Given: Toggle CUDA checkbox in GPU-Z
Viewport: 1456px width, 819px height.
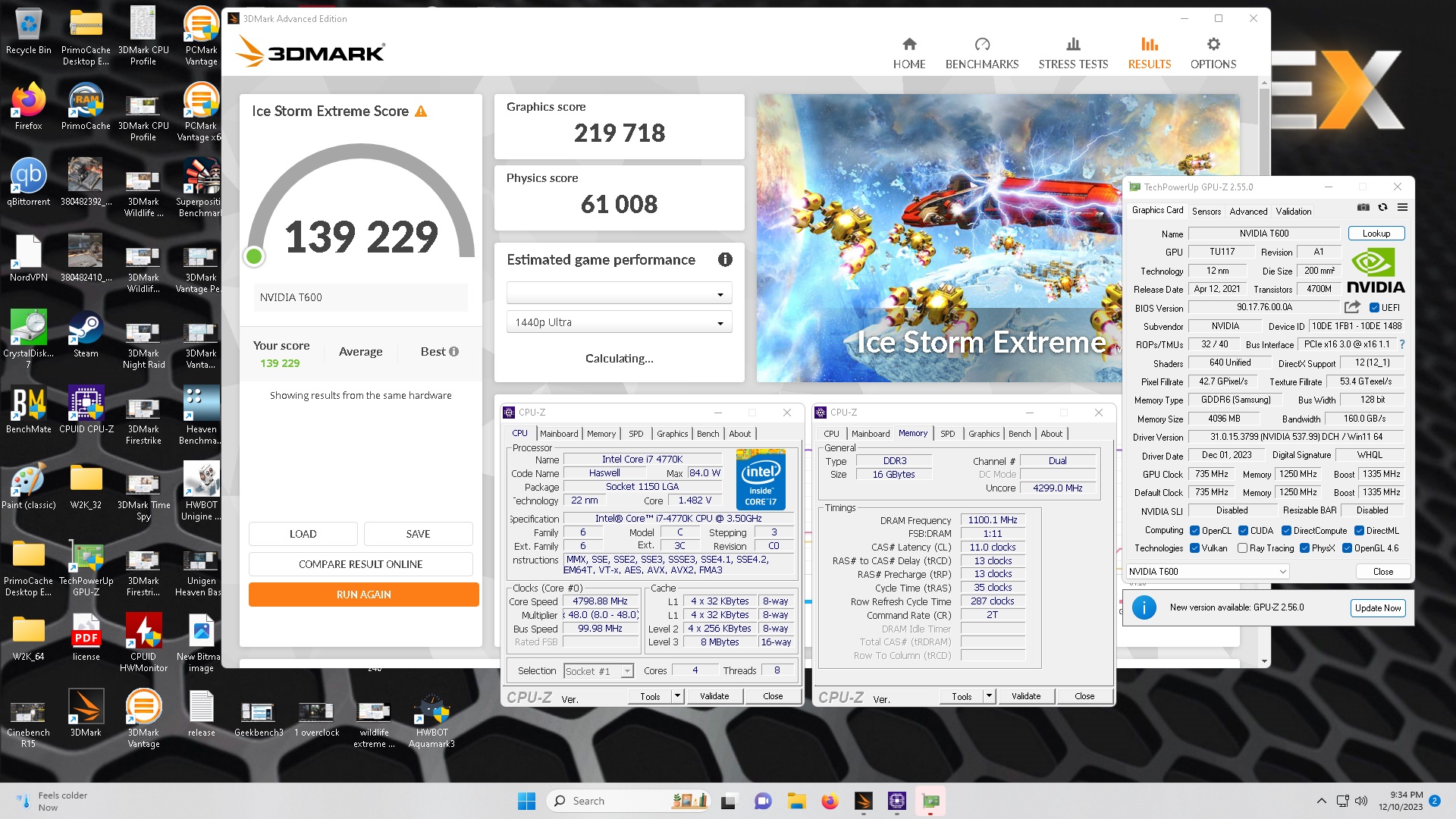Looking at the screenshot, I should pos(1243,531).
